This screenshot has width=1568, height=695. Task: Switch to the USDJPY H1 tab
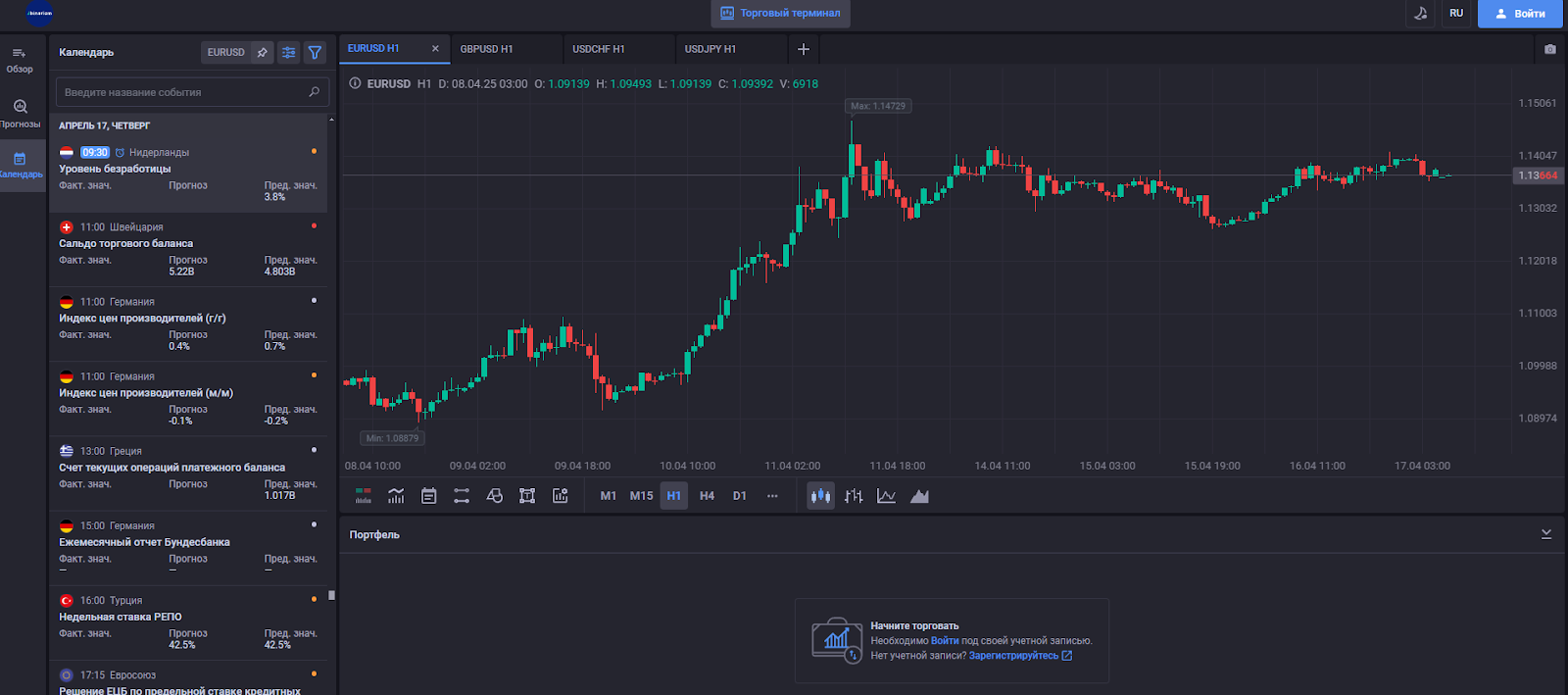(x=710, y=49)
